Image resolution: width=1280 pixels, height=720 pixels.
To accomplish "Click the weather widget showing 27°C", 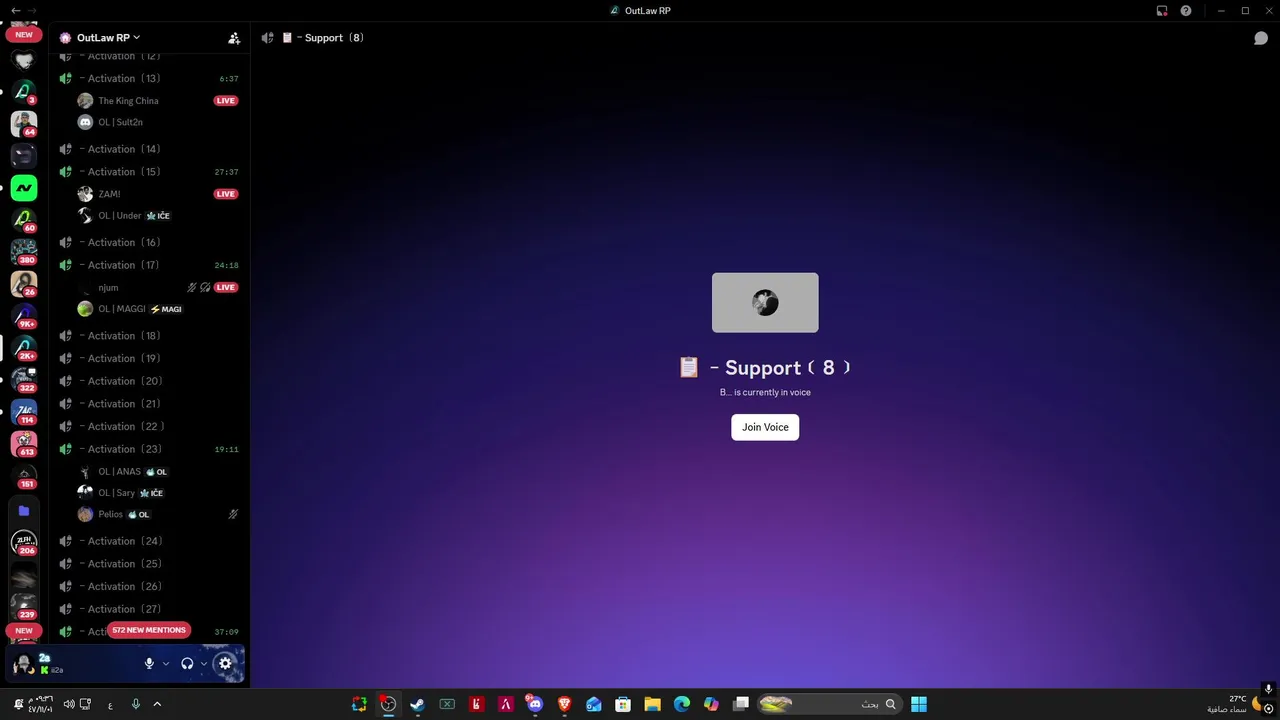I will (1234, 704).
